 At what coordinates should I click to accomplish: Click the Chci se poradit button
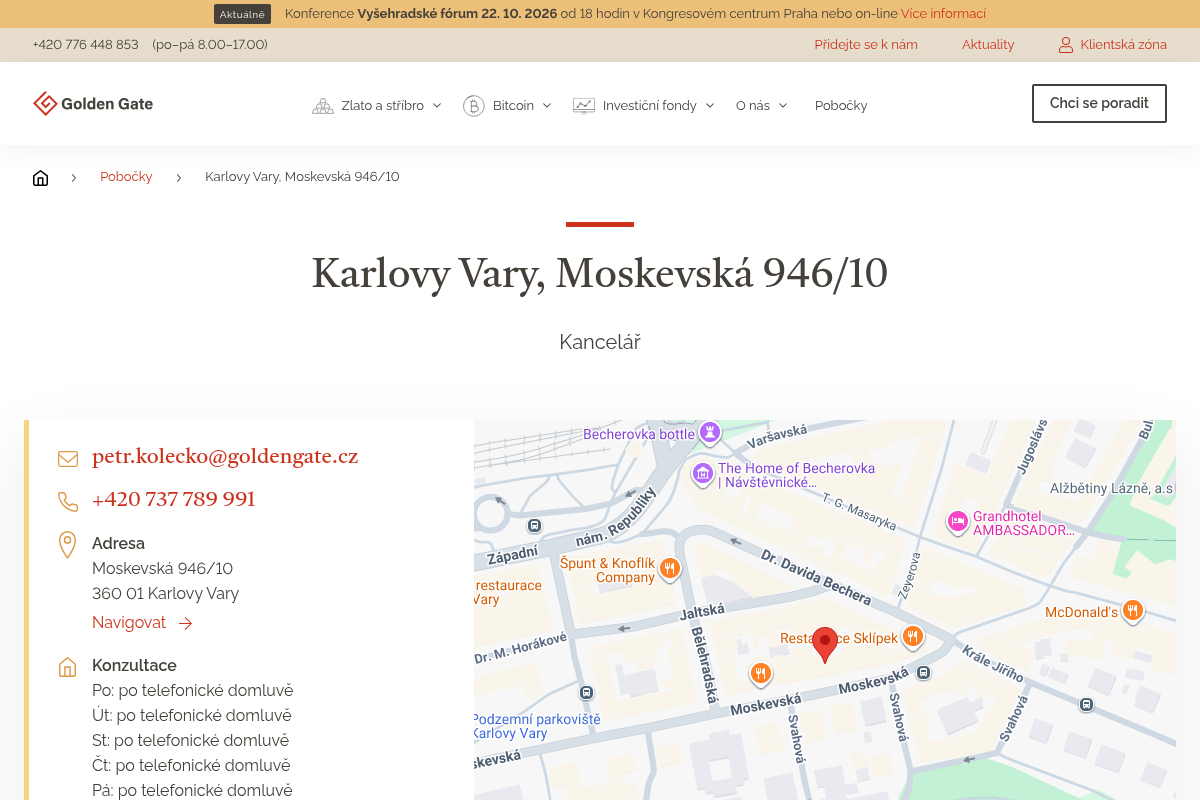click(1099, 104)
